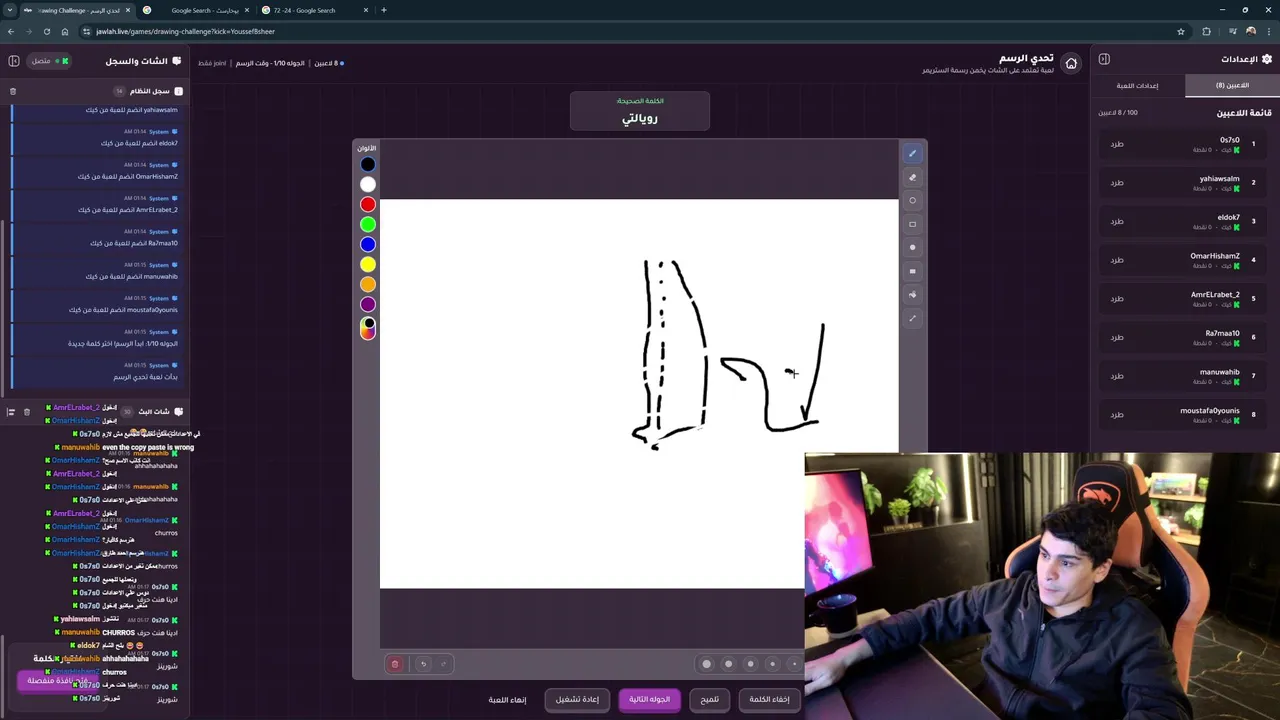The height and width of the screenshot is (720, 1280).
Task: Select the straight line tool
Action: click(x=912, y=318)
